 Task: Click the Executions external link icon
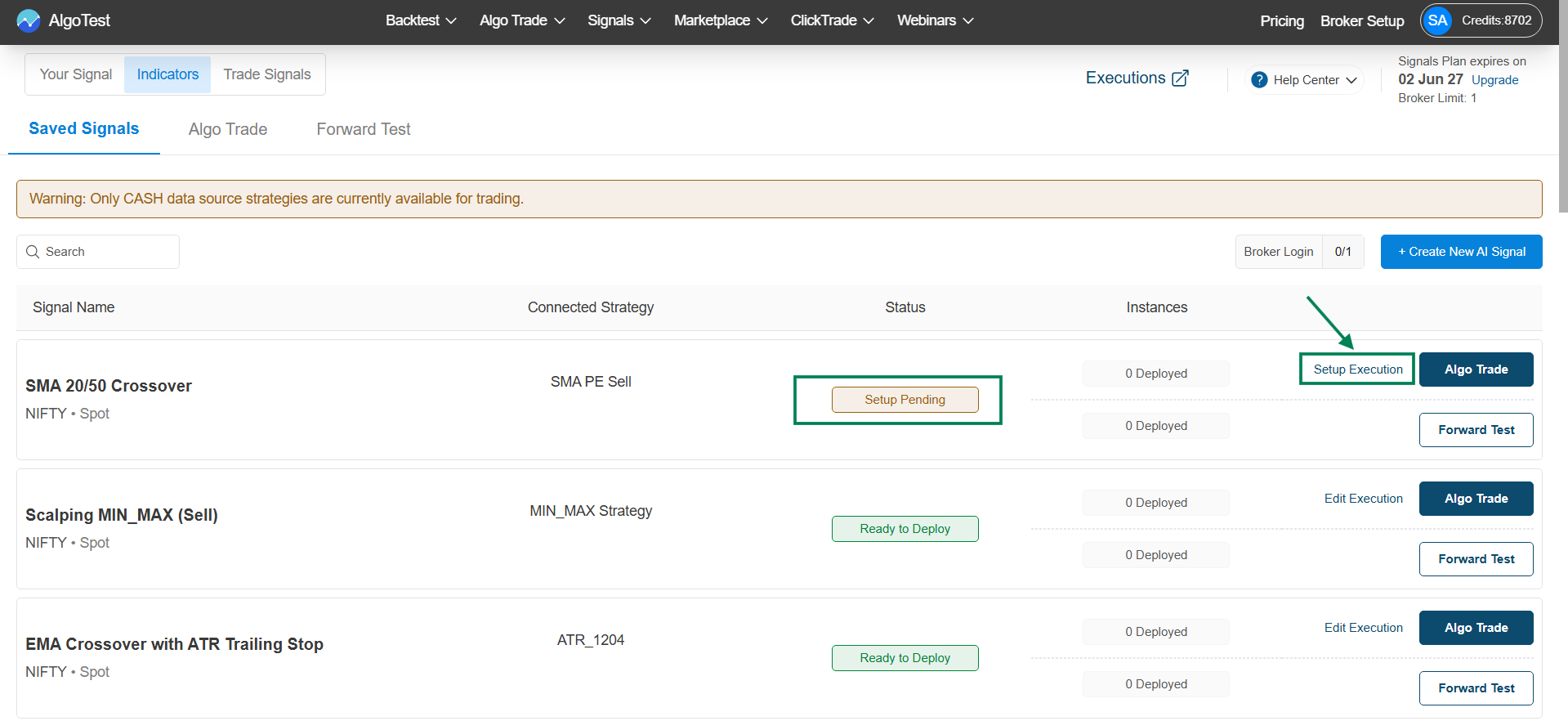[1180, 78]
